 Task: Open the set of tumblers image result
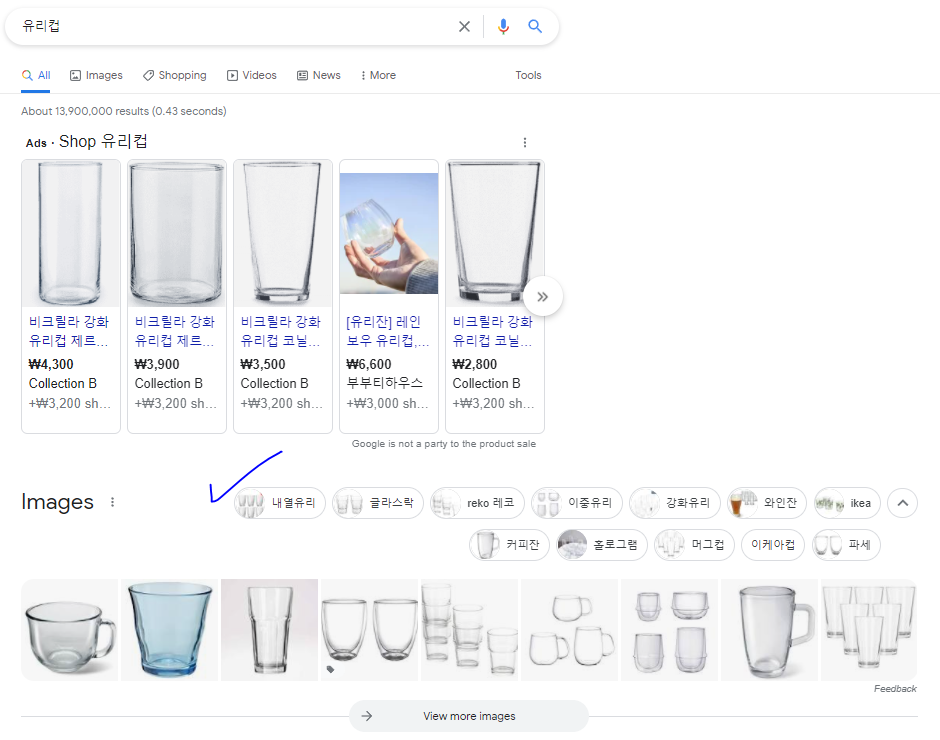[x=869, y=630]
